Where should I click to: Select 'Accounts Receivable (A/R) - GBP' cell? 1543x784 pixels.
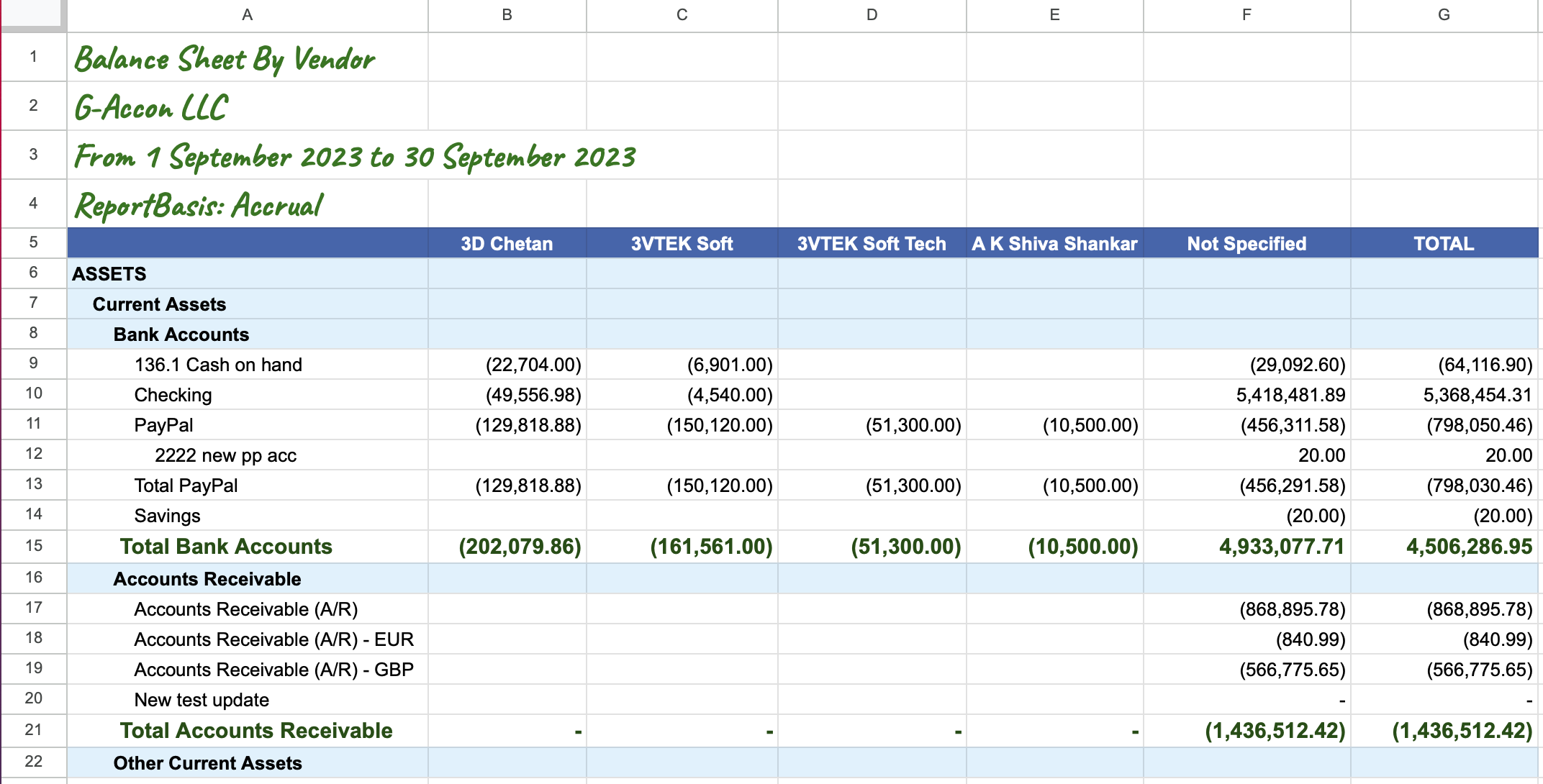(x=248, y=669)
